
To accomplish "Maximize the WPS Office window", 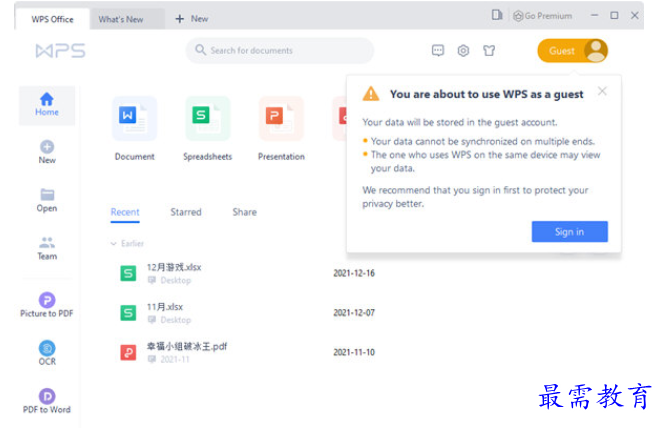I will point(615,16).
